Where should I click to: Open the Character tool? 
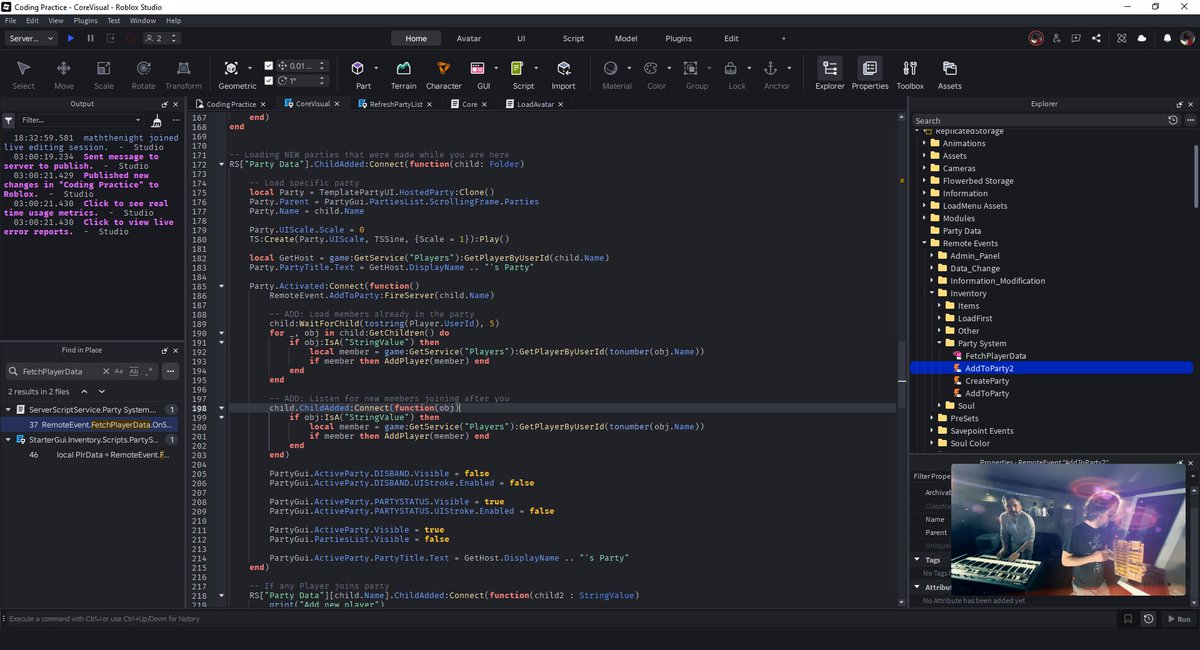pyautogui.click(x=443, y=68)
